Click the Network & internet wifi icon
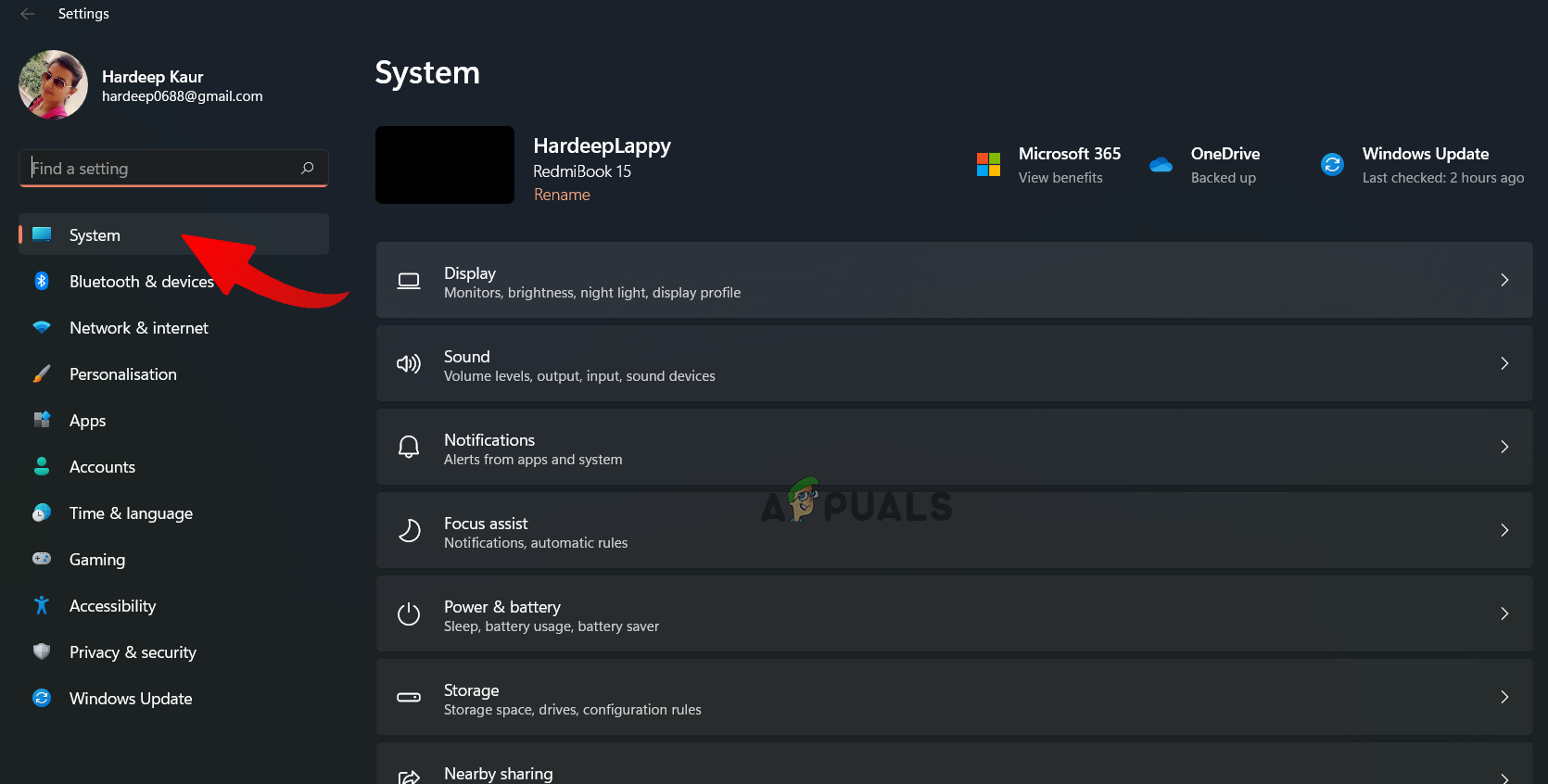 42,327
